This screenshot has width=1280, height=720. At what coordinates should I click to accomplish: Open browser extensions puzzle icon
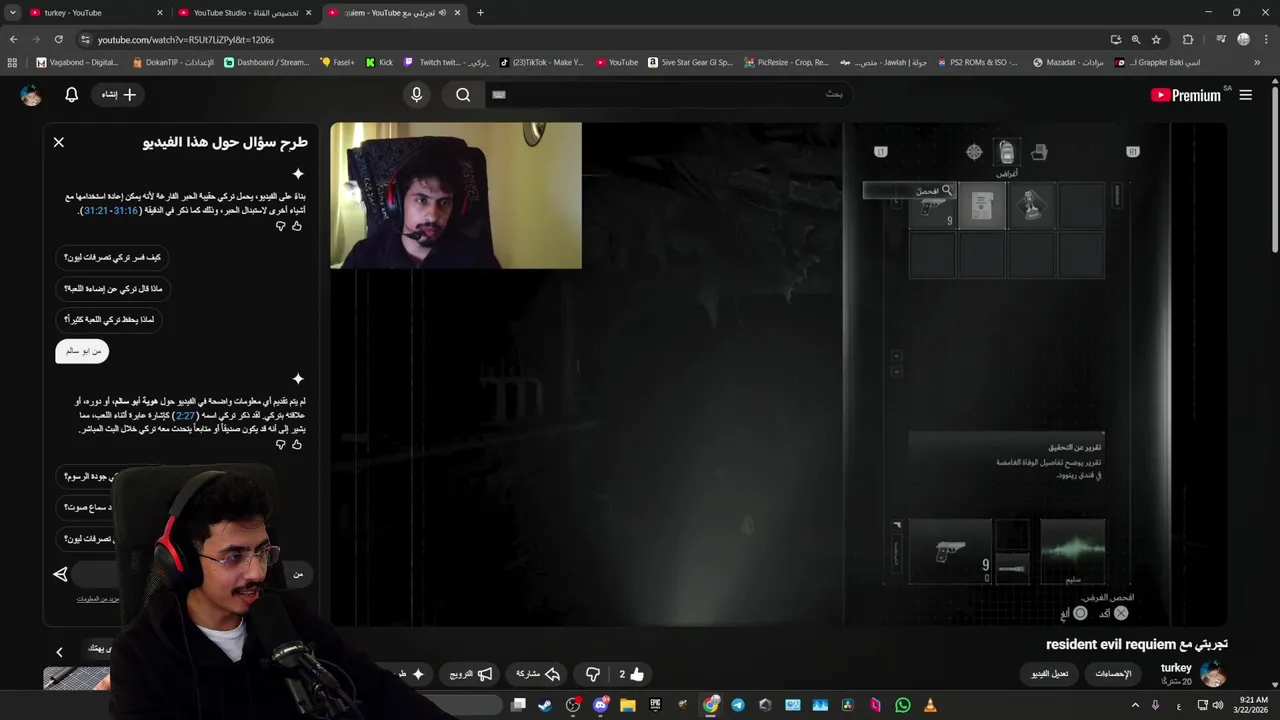[x=1188, y=39]
